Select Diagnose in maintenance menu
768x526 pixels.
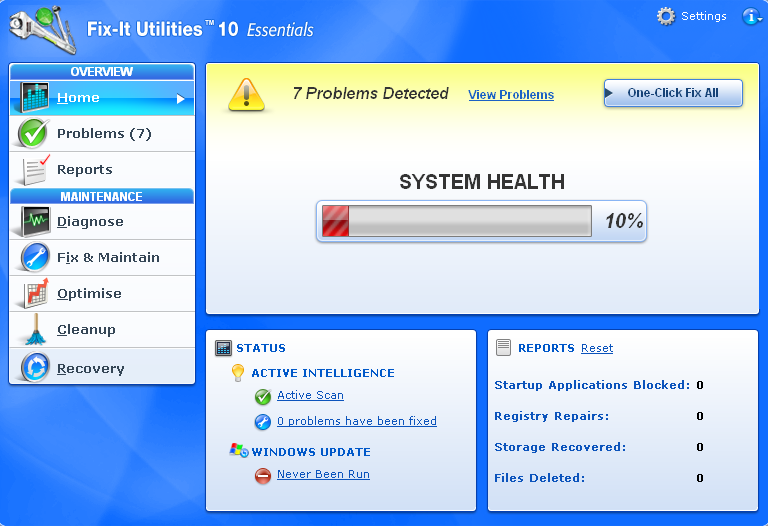(x=102, y=221)
